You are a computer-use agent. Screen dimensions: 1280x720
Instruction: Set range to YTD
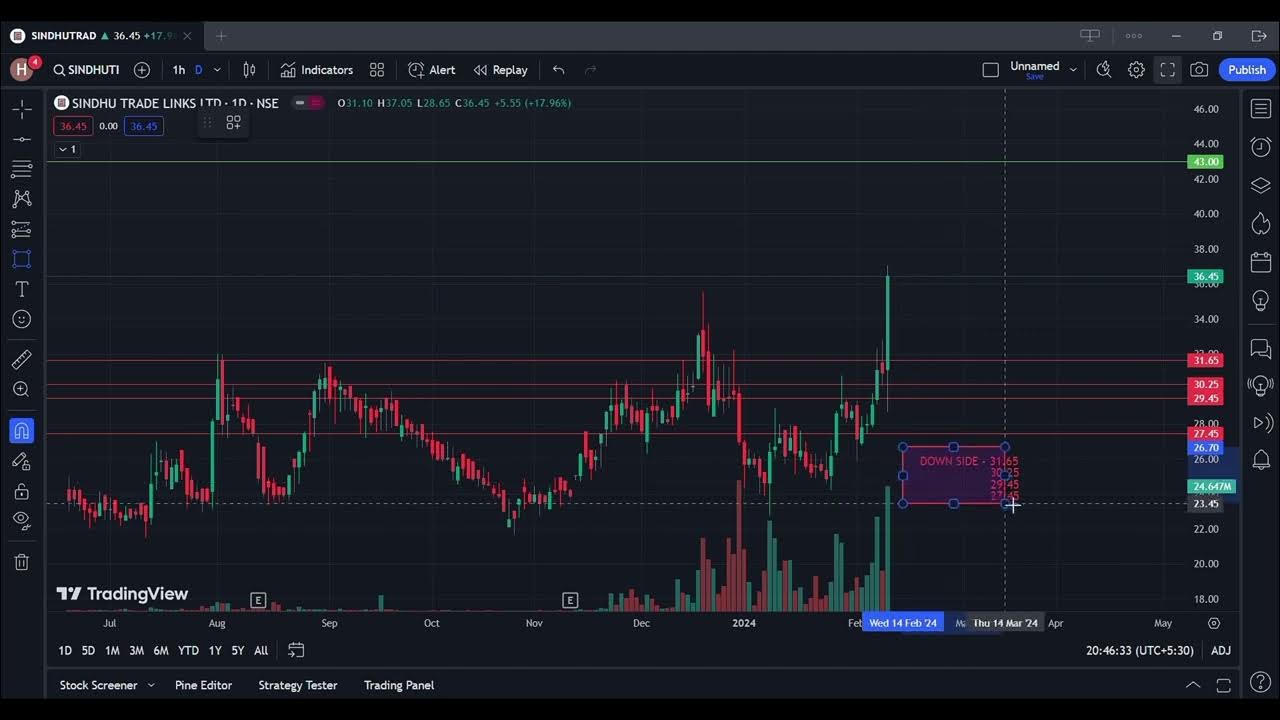[188, 651]
